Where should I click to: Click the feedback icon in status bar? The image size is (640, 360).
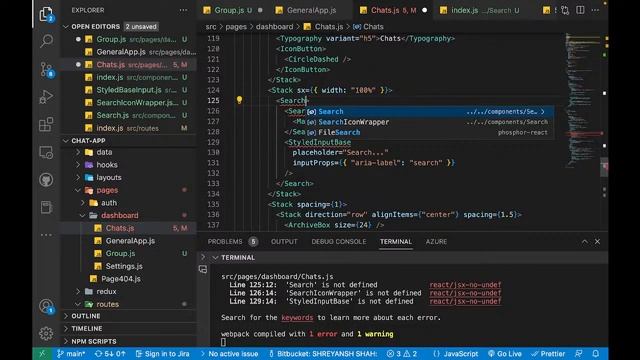[x=578, y=354]
